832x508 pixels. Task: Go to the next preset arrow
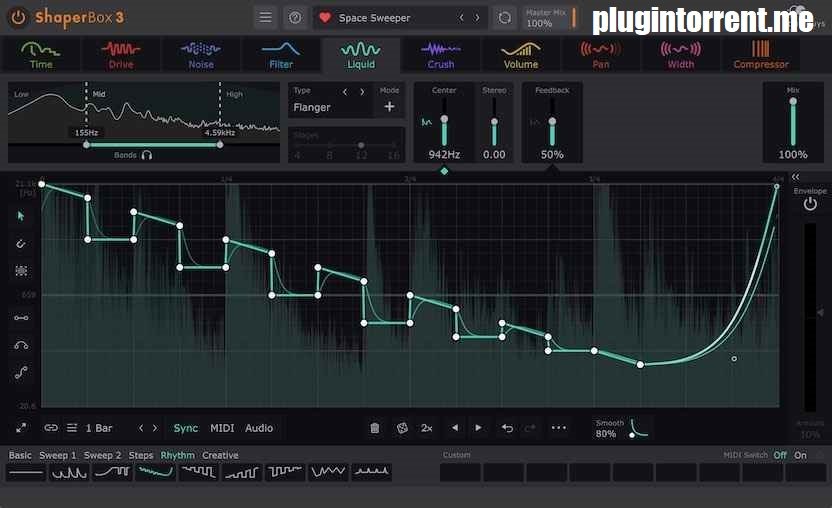tap(477, 18)
